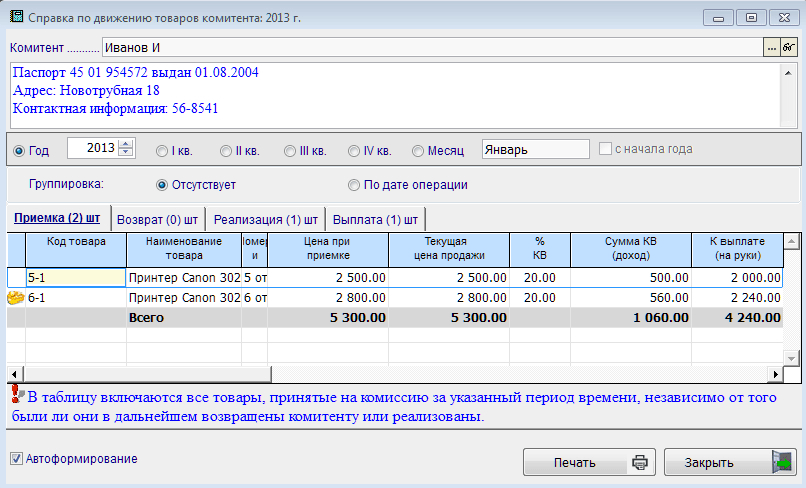
Task: Increase year with the spinner up arrow
Action: coord(126,144)
